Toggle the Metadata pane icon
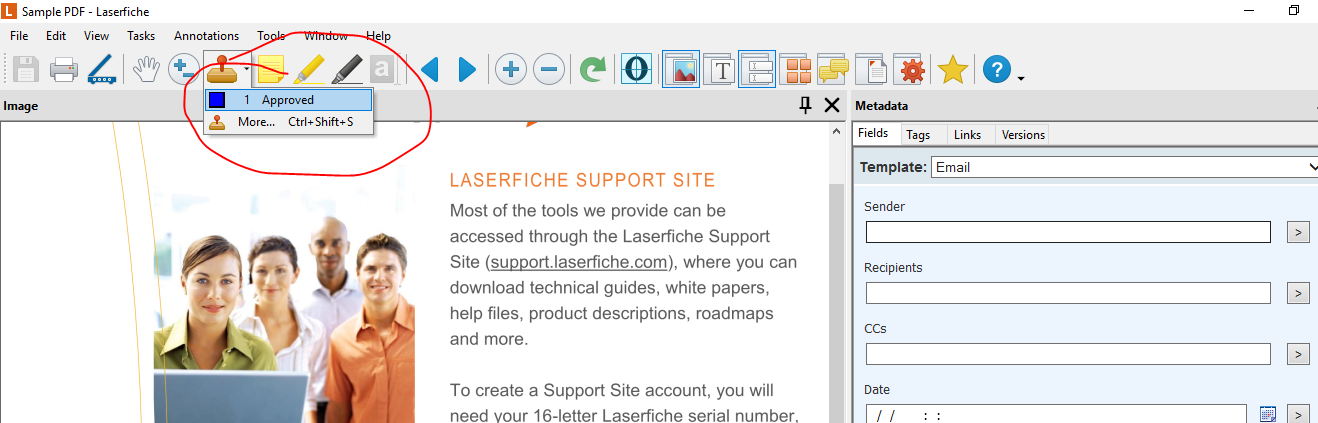This screenshot has width=1318, height=423. click(757, 69)
